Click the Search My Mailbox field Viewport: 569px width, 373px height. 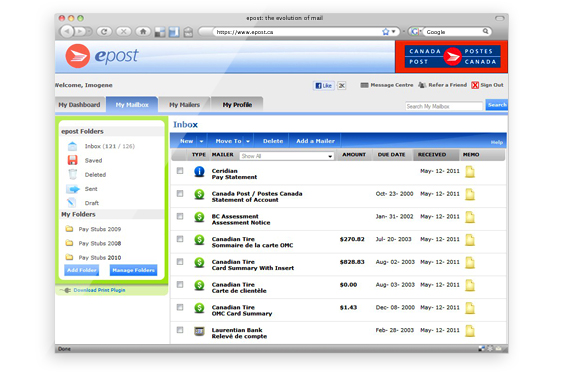point(444,106)
